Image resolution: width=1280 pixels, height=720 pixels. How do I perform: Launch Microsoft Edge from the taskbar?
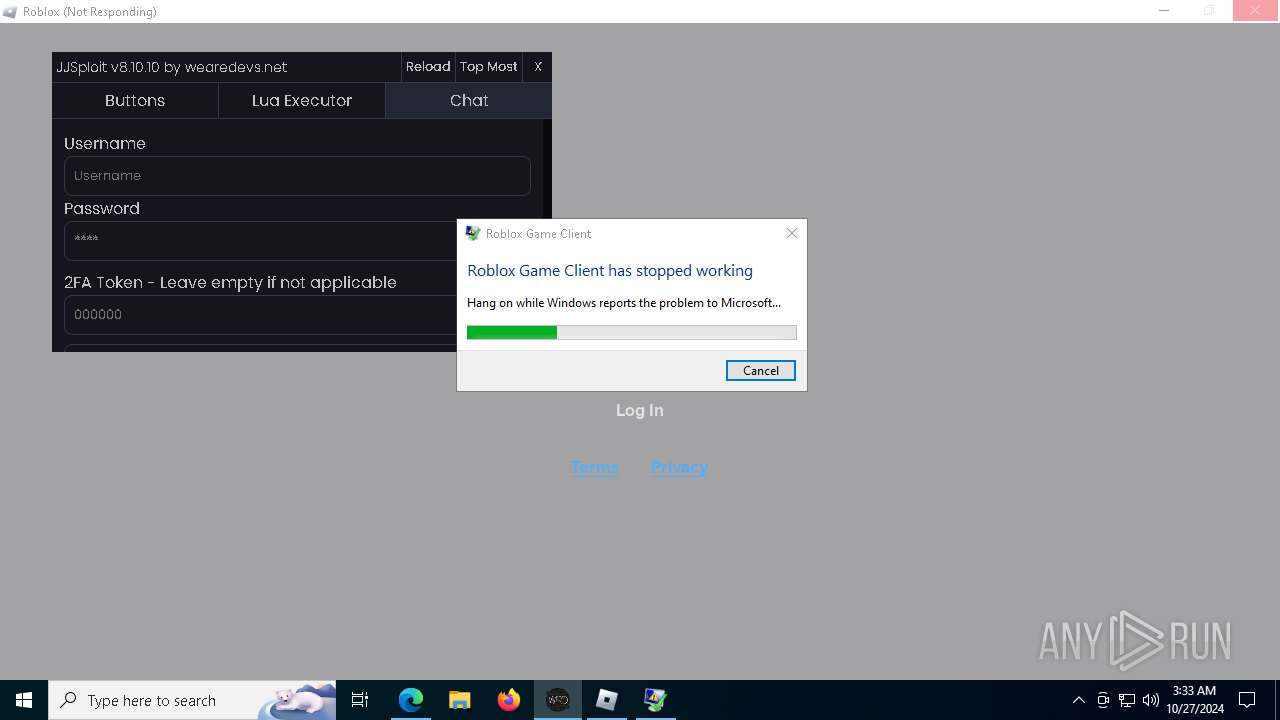(x=411, y=700)
